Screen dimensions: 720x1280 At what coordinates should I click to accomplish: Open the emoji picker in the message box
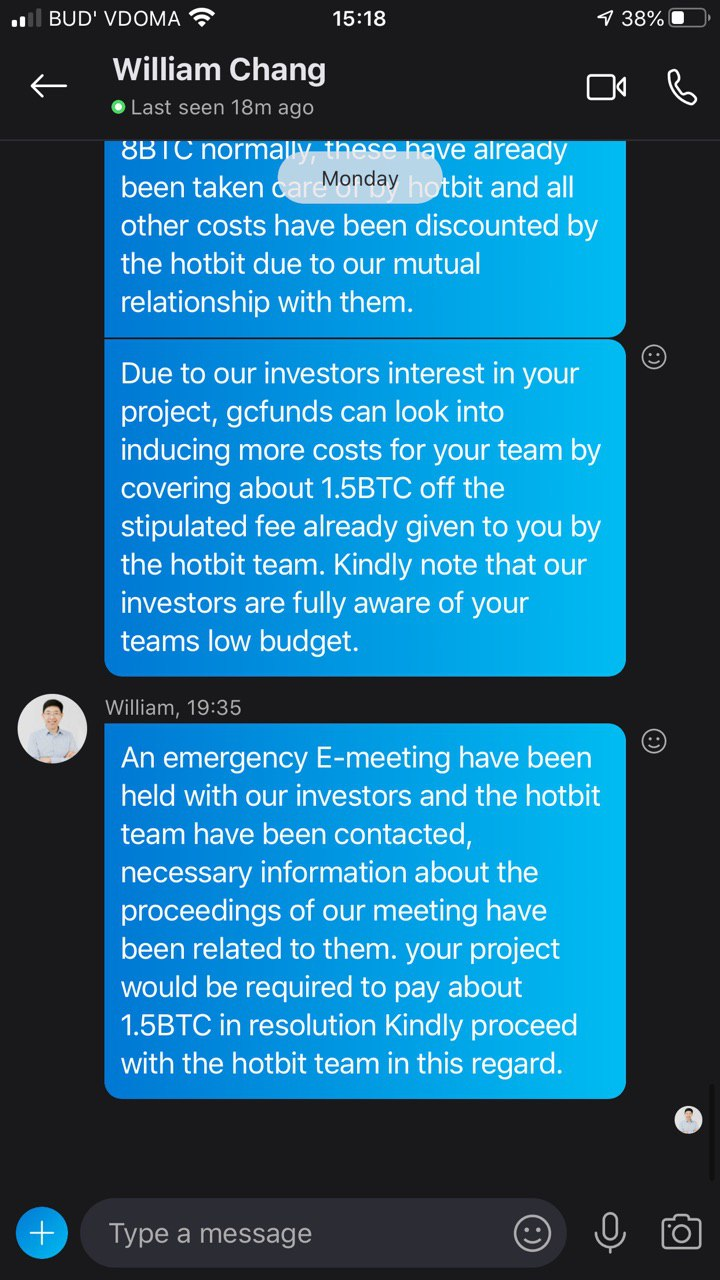click(532, 1233)
